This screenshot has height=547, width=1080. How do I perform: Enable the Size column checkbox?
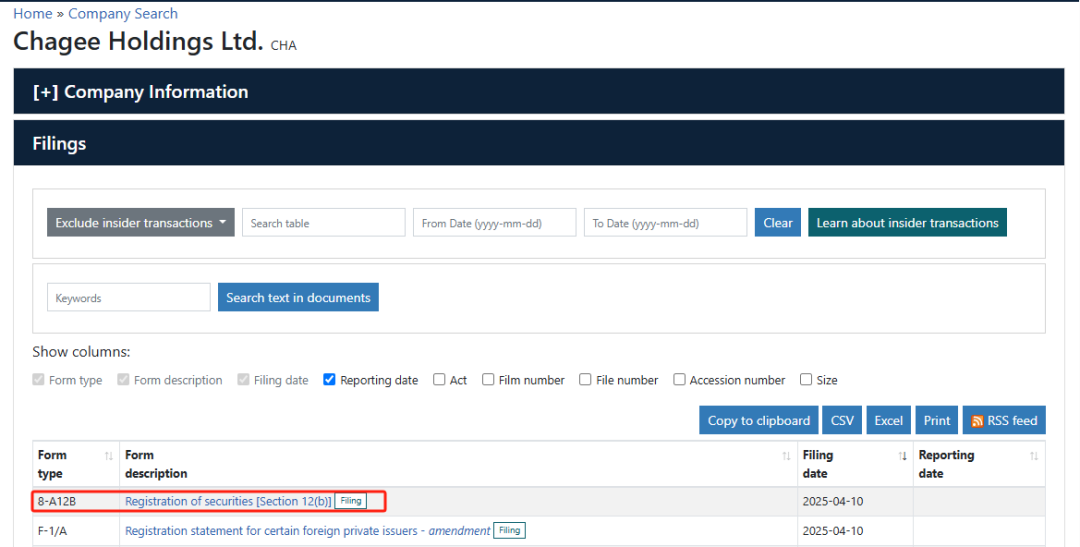[806, 380]
